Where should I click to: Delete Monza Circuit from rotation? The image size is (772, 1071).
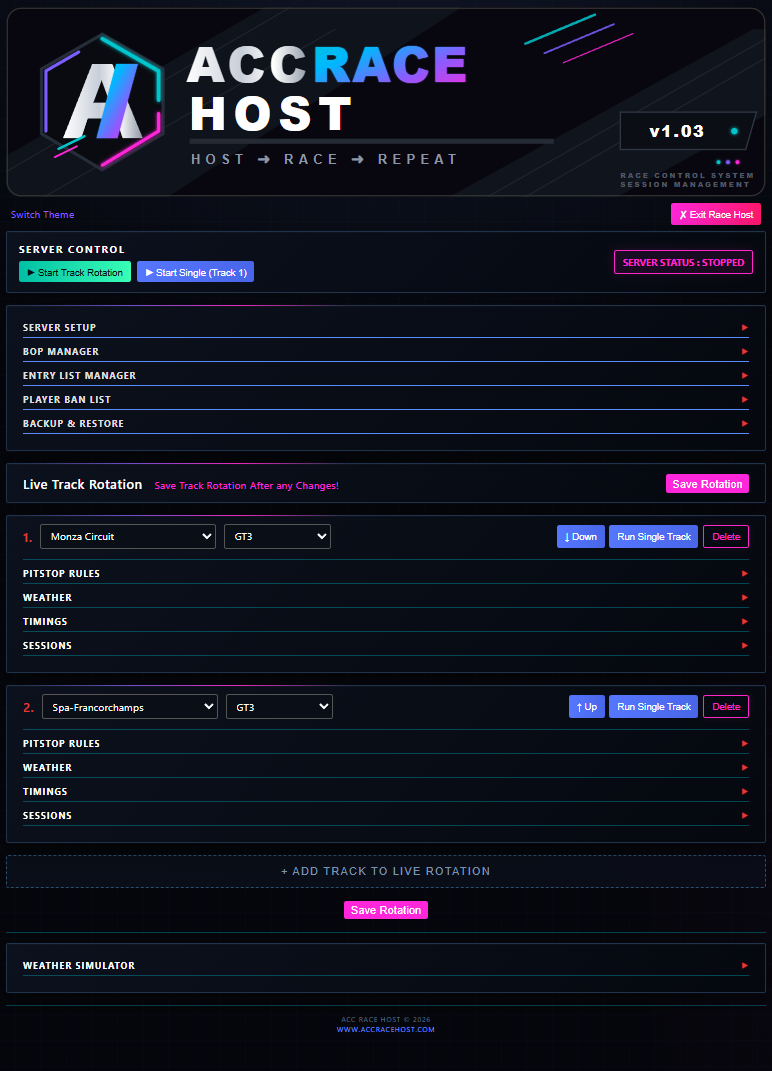pos(726,537)
